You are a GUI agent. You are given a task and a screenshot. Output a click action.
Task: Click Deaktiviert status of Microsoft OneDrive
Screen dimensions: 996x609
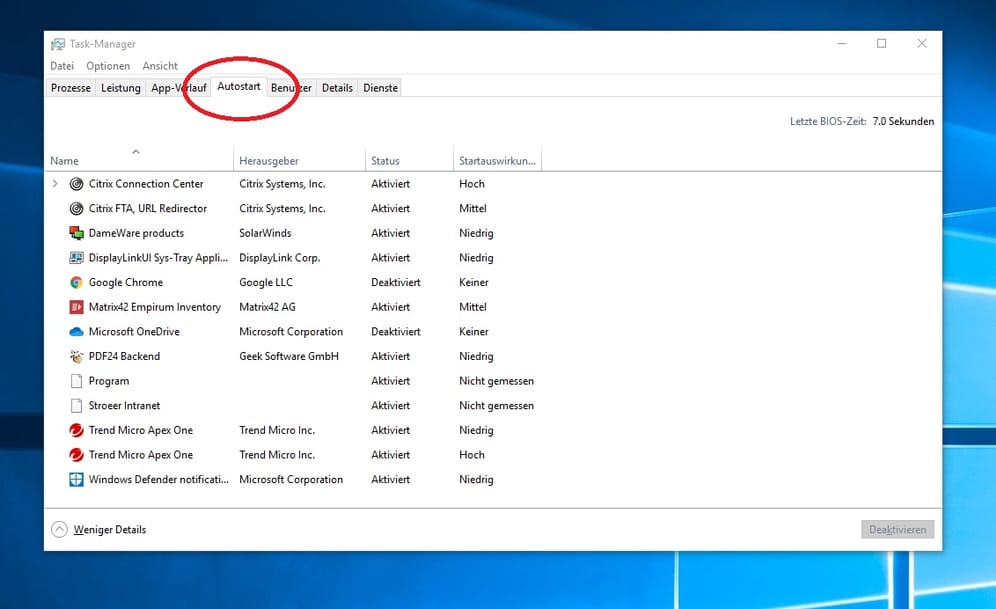pyautogui.click(x=396, y=331)
